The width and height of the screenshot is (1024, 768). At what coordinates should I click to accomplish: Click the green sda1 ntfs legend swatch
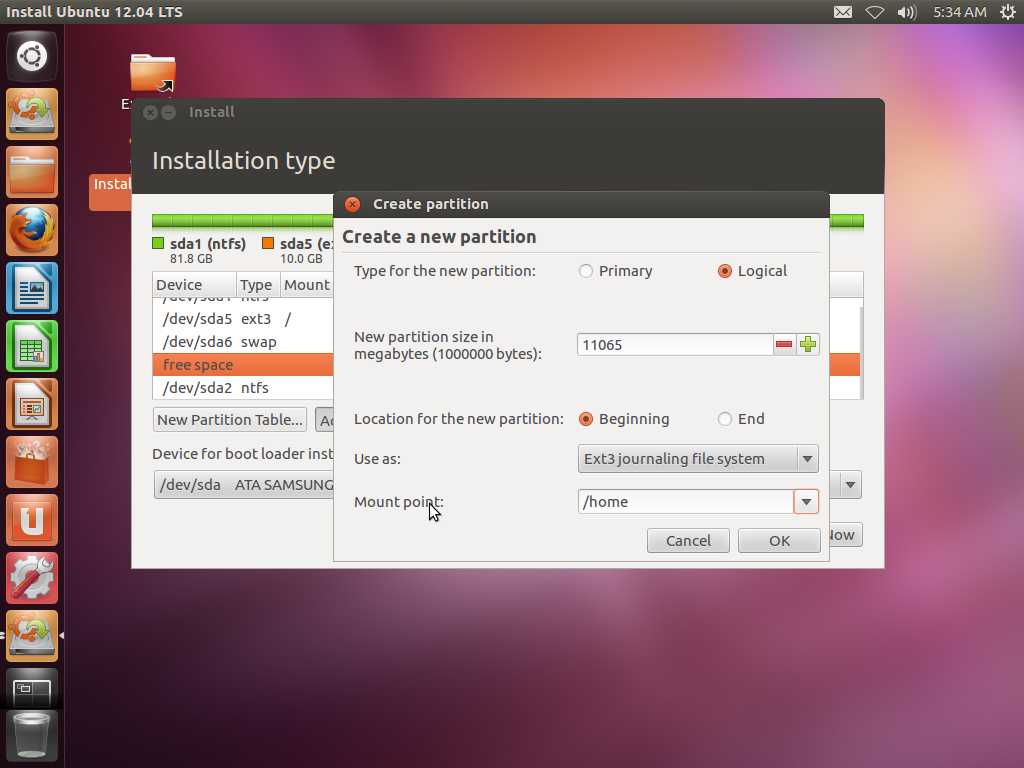158,244
